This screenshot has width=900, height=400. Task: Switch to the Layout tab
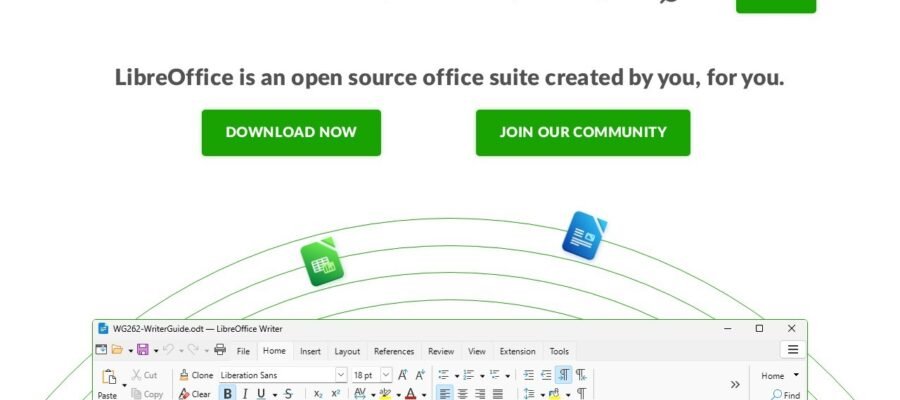(347, 351)
